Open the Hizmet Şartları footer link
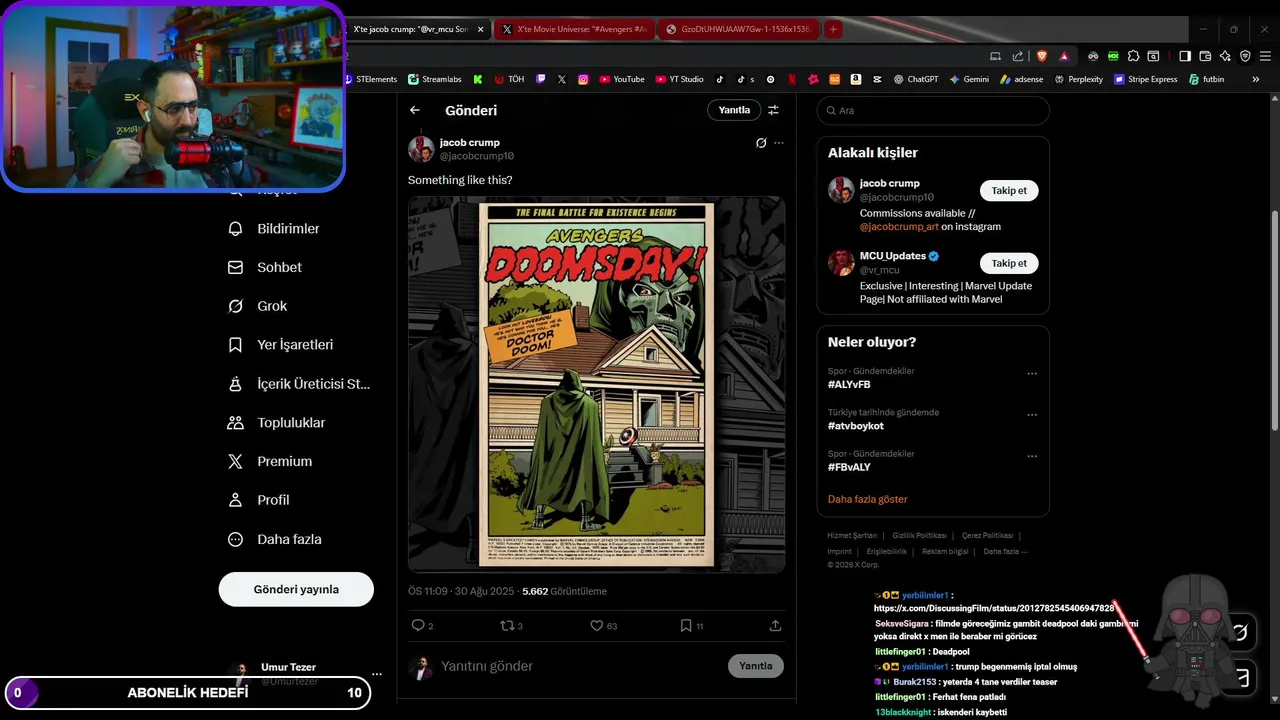The image size is (1280, 720). [x=852, y=535]
